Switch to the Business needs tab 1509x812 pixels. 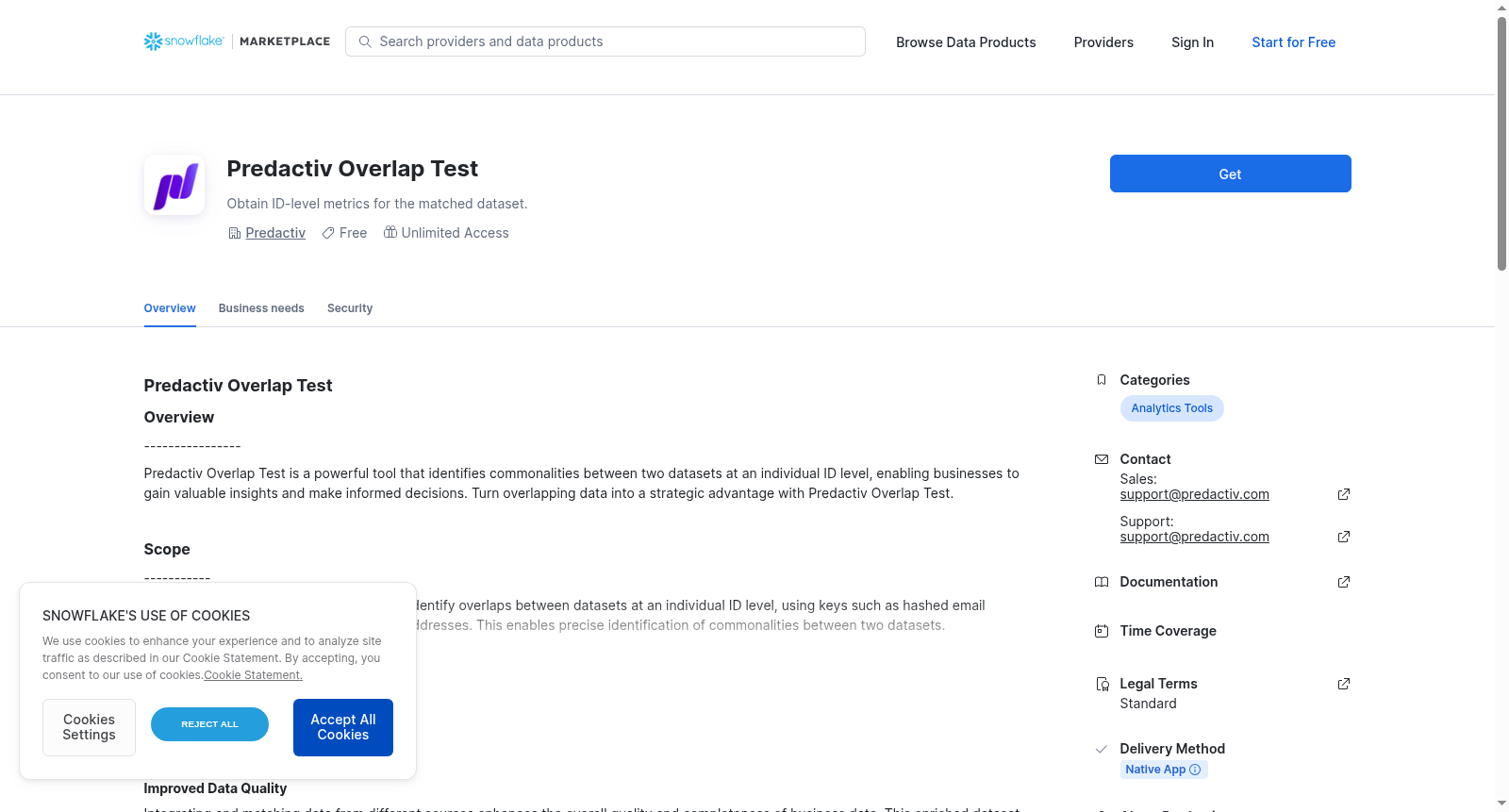261,308
